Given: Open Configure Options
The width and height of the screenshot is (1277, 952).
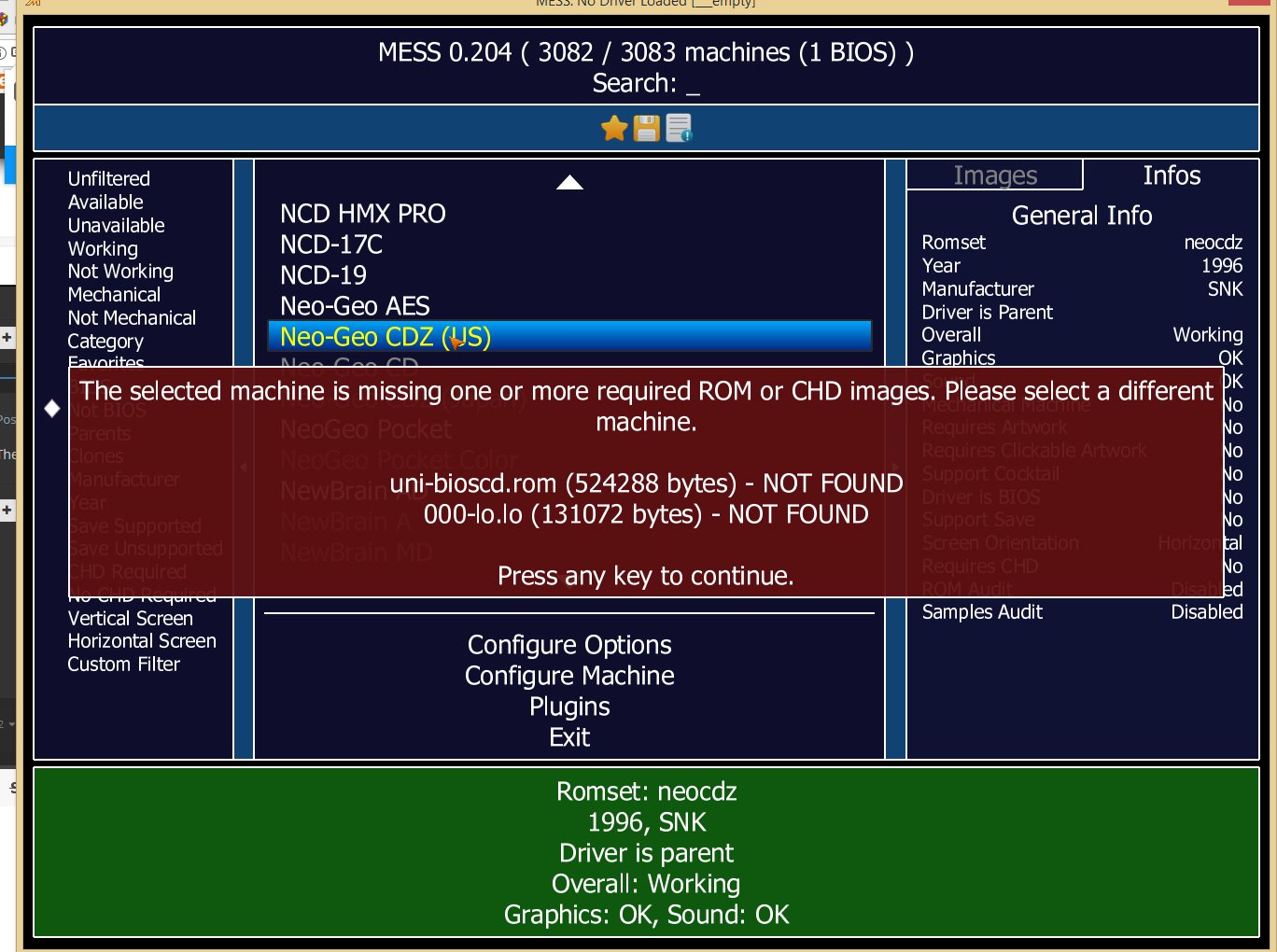Looking at the screenshot, I should tap(569, 645).
